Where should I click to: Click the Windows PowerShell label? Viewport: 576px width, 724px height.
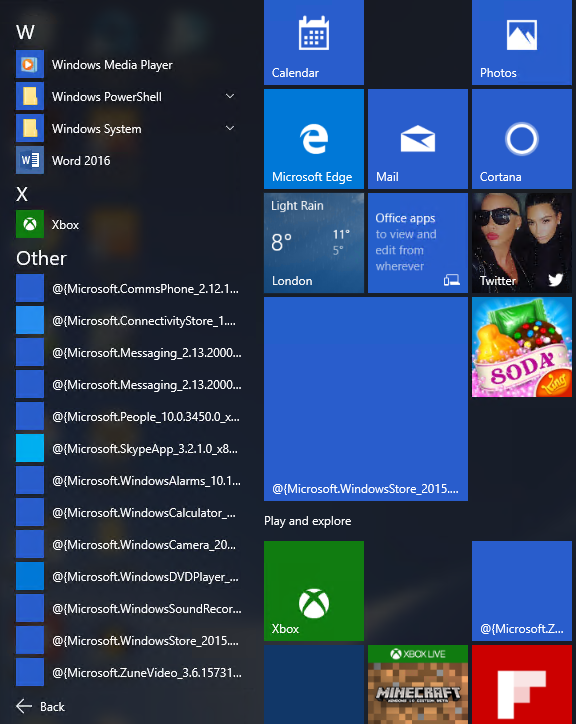pyautogui.click(x=107, y=97)
